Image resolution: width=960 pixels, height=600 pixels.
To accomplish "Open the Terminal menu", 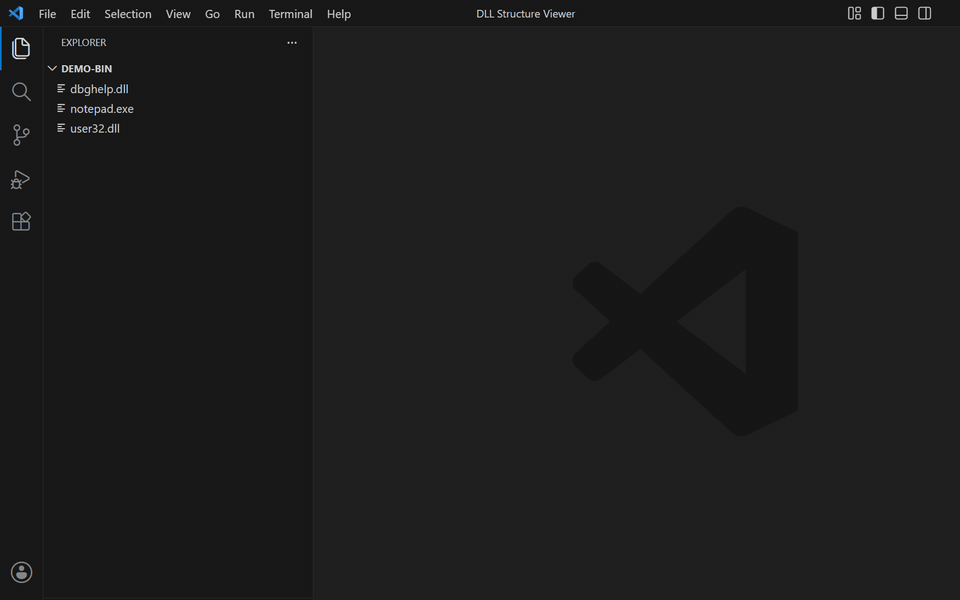I will click(x=291, y=13).
